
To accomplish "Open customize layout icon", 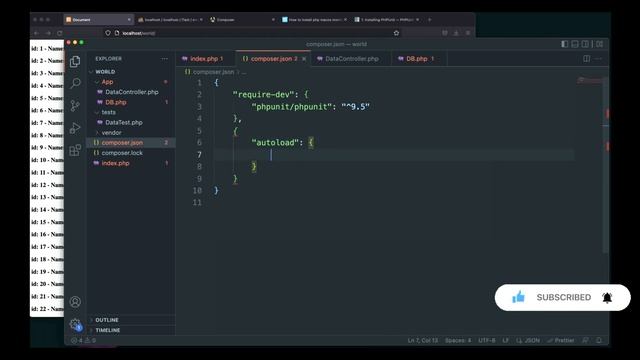I will pyautogui.click(x=599, y=44).
